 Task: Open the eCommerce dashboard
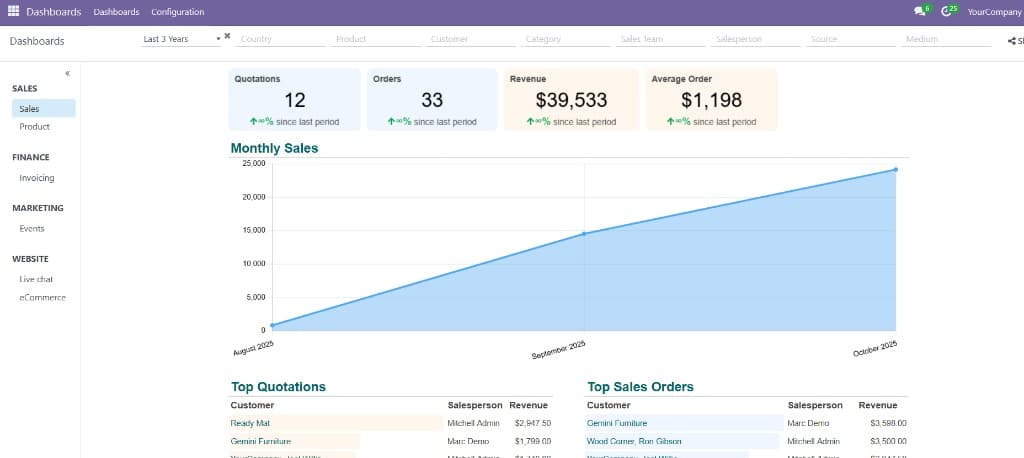(x=44, y=297)
